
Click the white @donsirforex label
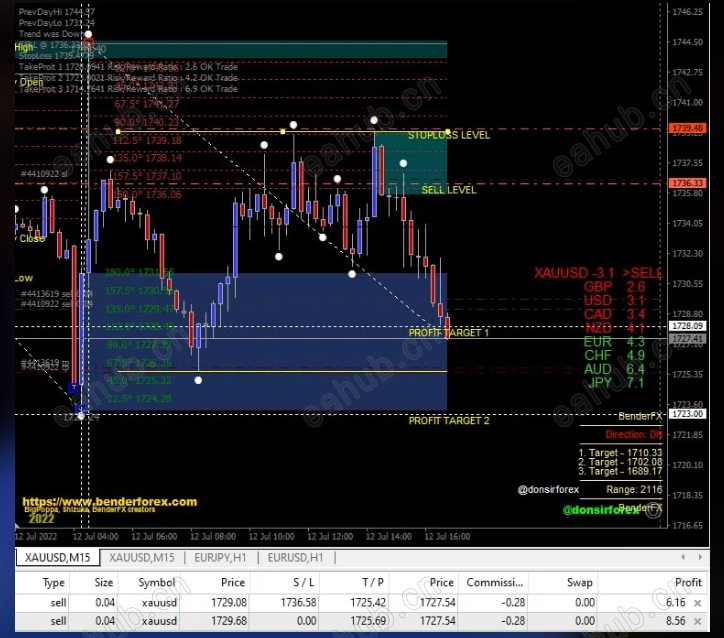pos(548,489)
